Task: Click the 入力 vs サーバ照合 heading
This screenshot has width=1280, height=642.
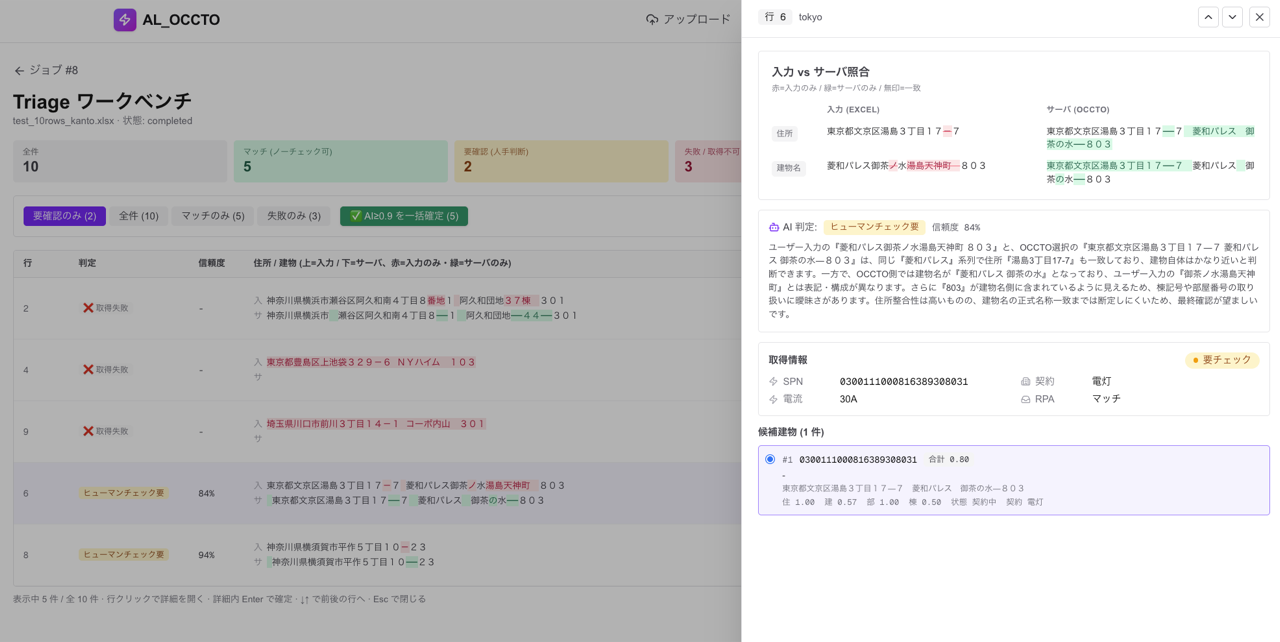Action: [x=821, y=72]
